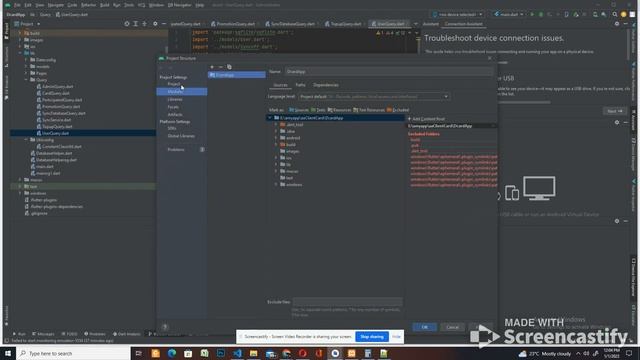Expand the android folder in dialog
640x360 pixels.
276,138
